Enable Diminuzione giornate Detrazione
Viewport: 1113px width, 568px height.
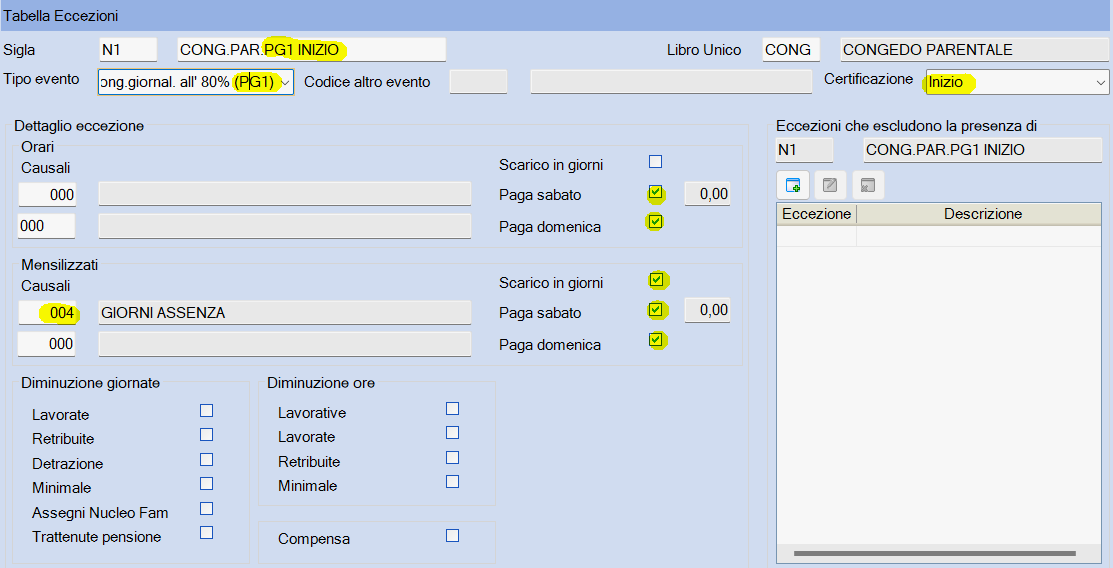point(207,459)
